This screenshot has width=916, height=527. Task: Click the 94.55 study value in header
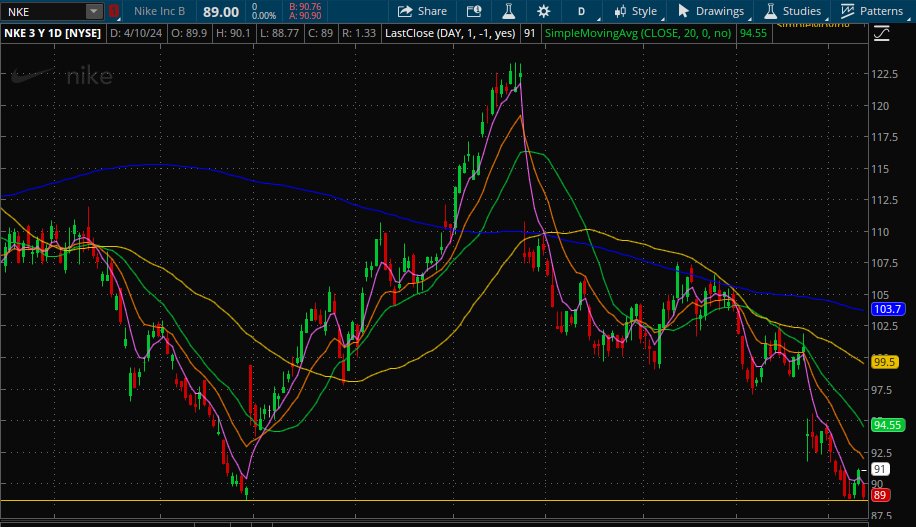tap(753, 33)
